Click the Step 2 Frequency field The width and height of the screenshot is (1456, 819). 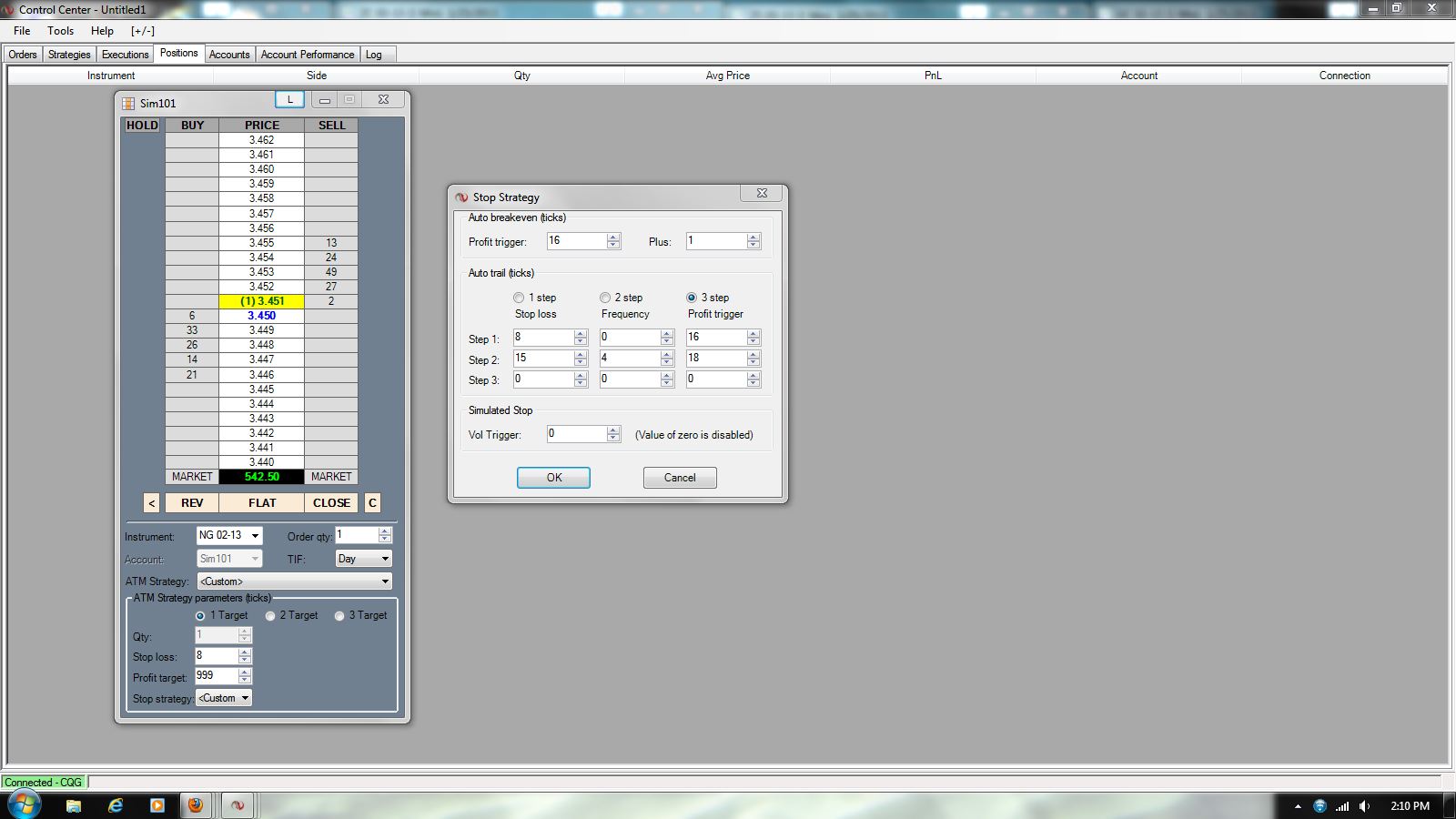[x=630, y=358]
